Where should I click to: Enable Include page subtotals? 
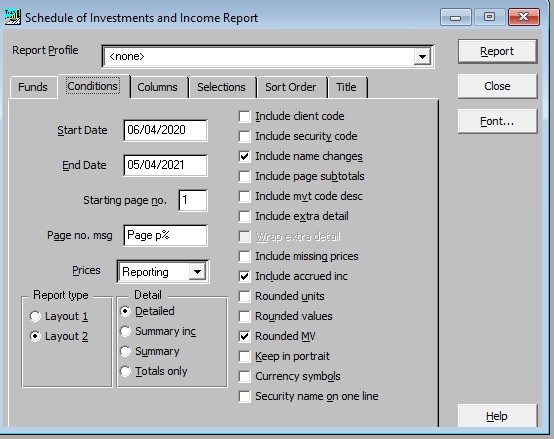coord(244,176)
